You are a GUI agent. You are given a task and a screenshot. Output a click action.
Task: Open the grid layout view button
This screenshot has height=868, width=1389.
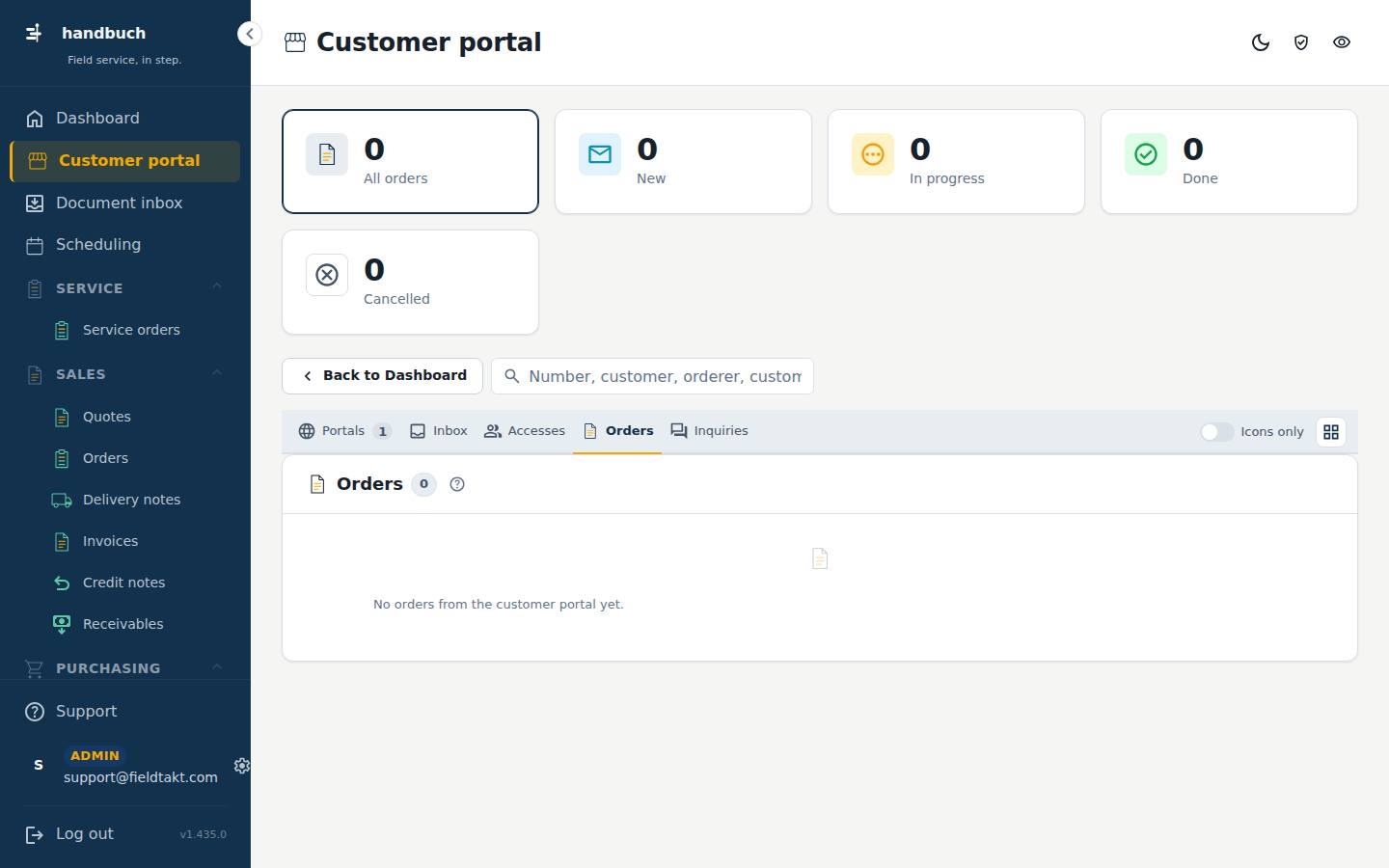tap(1331, 432)
